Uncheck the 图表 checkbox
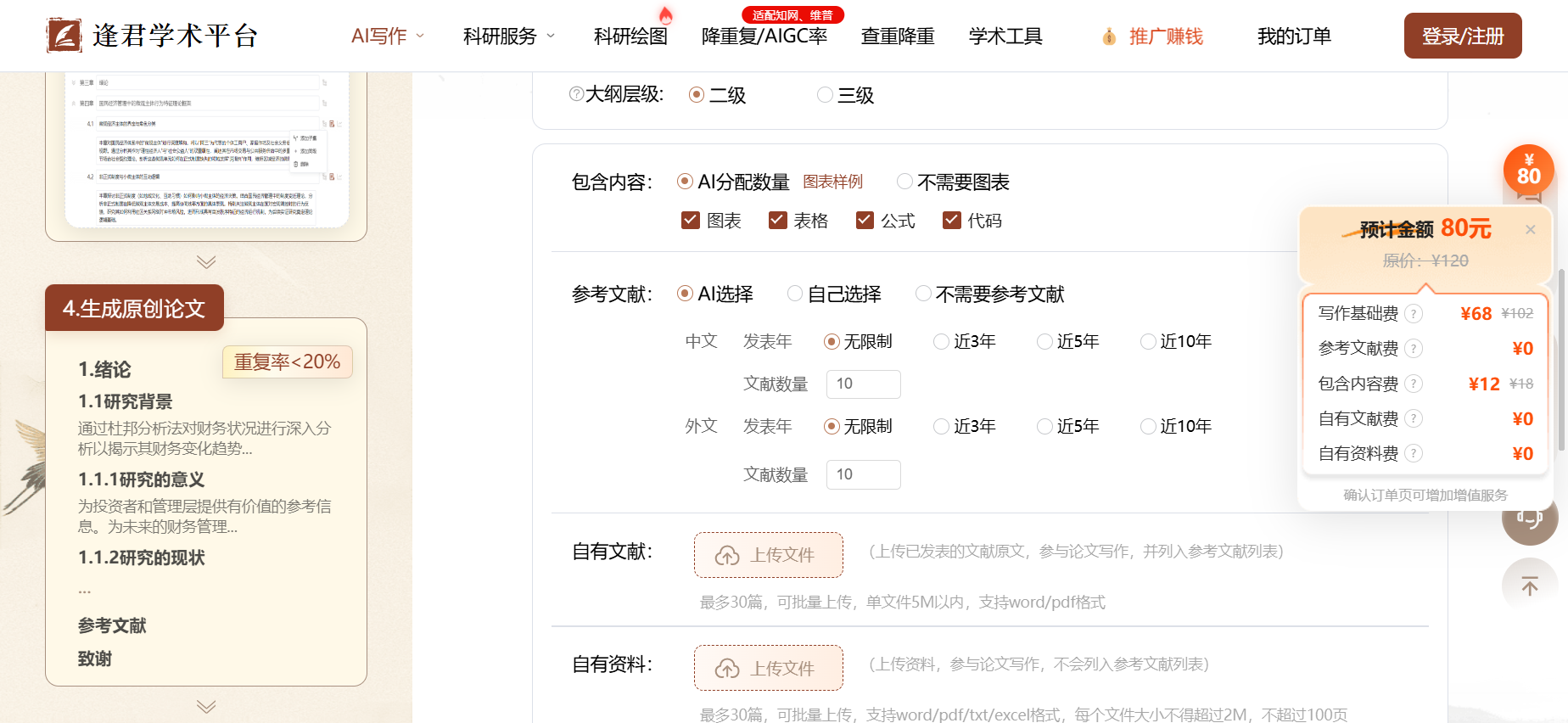This screenshot has height=723, width=1568. [x=691, y=221]
